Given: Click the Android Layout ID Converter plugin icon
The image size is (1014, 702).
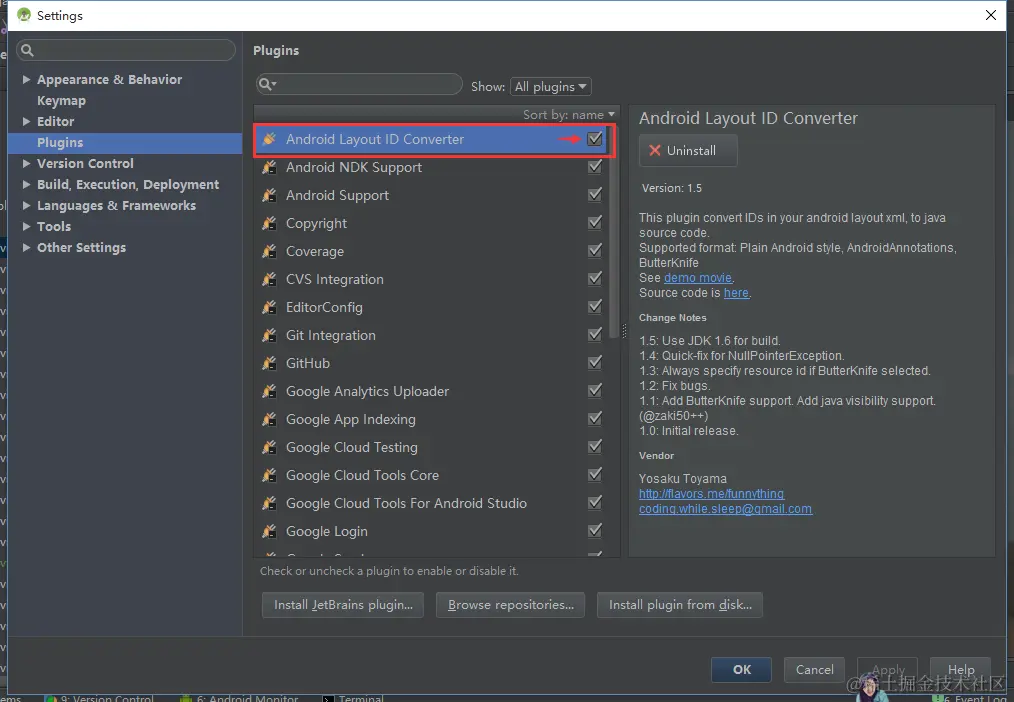Looking at the screenshot, I should point(269,139).
